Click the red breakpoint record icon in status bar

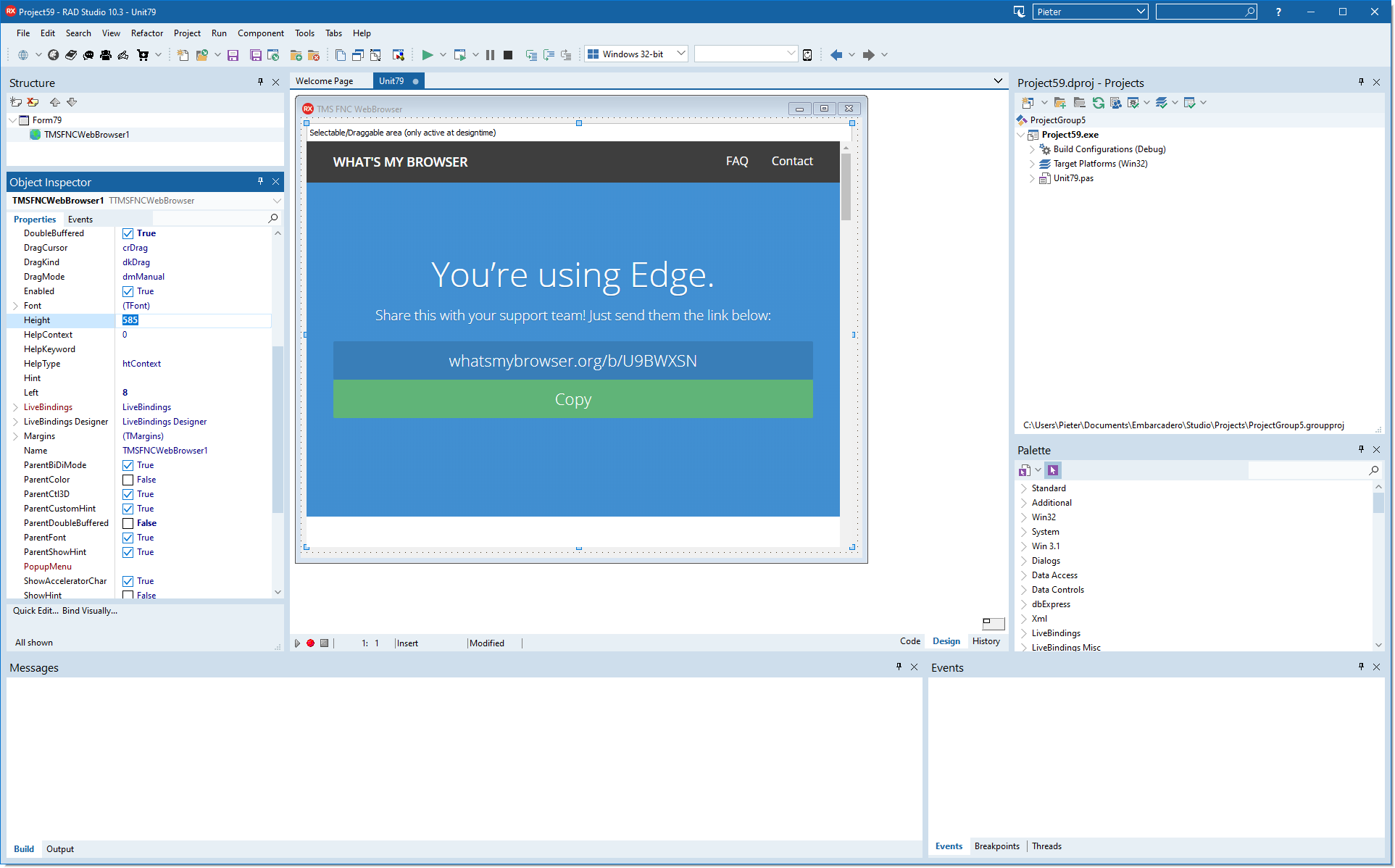pyautogui.click(x=310, y=643)
